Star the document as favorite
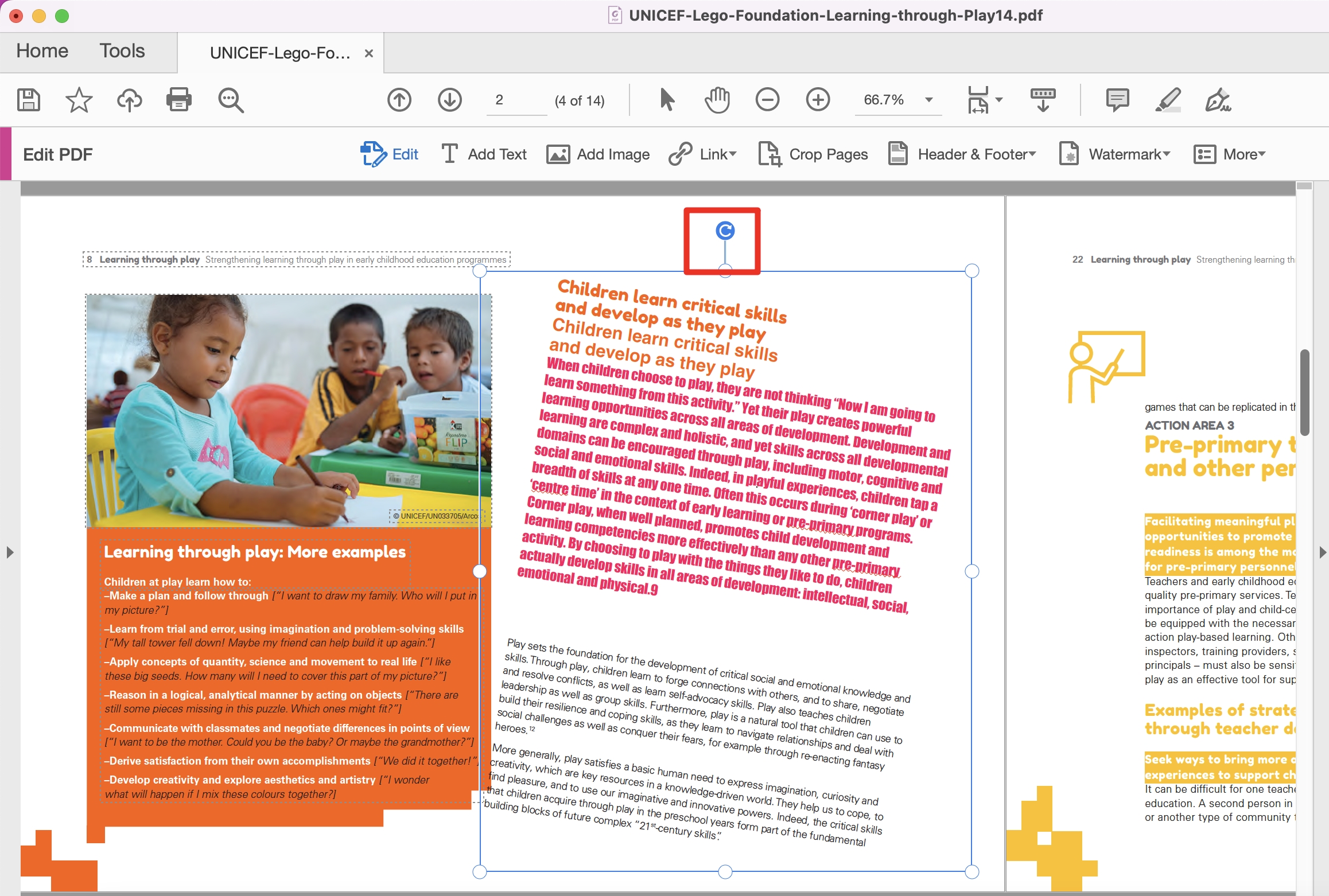The height and width of the screenshot is (896, 1329). 79,100
